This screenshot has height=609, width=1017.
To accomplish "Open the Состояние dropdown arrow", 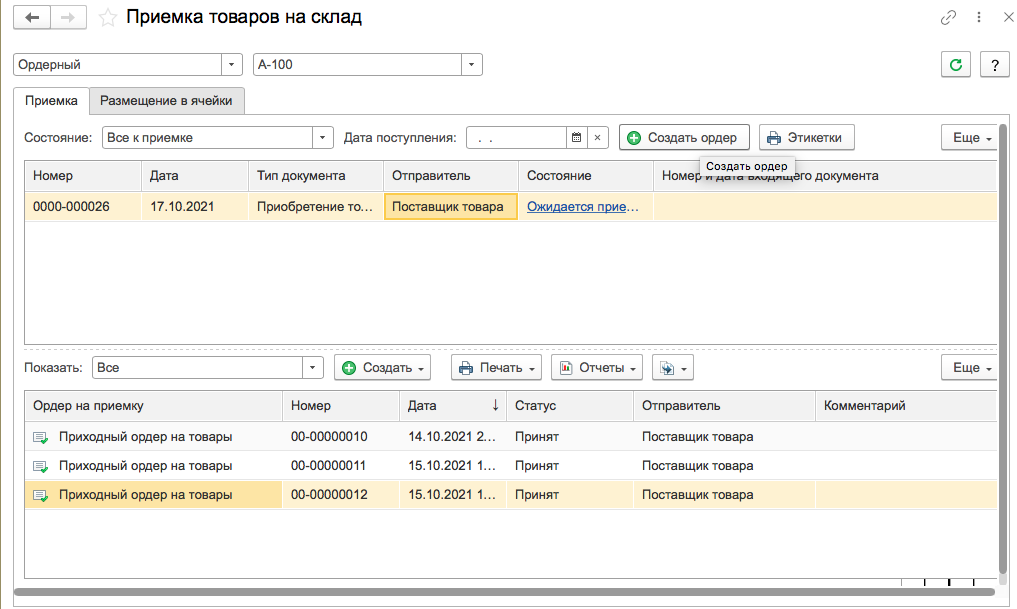I will [x=322, y=137].
